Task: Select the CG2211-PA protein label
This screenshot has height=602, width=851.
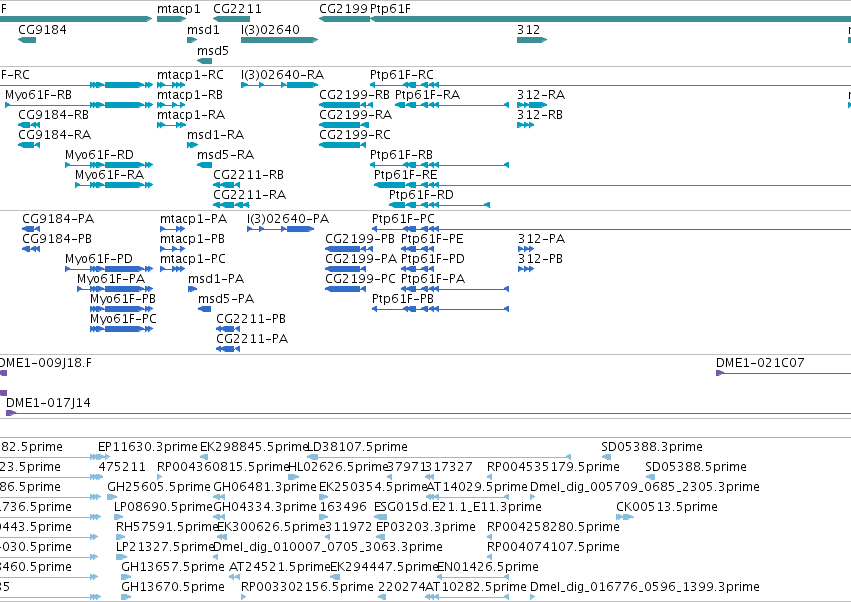Action: click(252, 340)
